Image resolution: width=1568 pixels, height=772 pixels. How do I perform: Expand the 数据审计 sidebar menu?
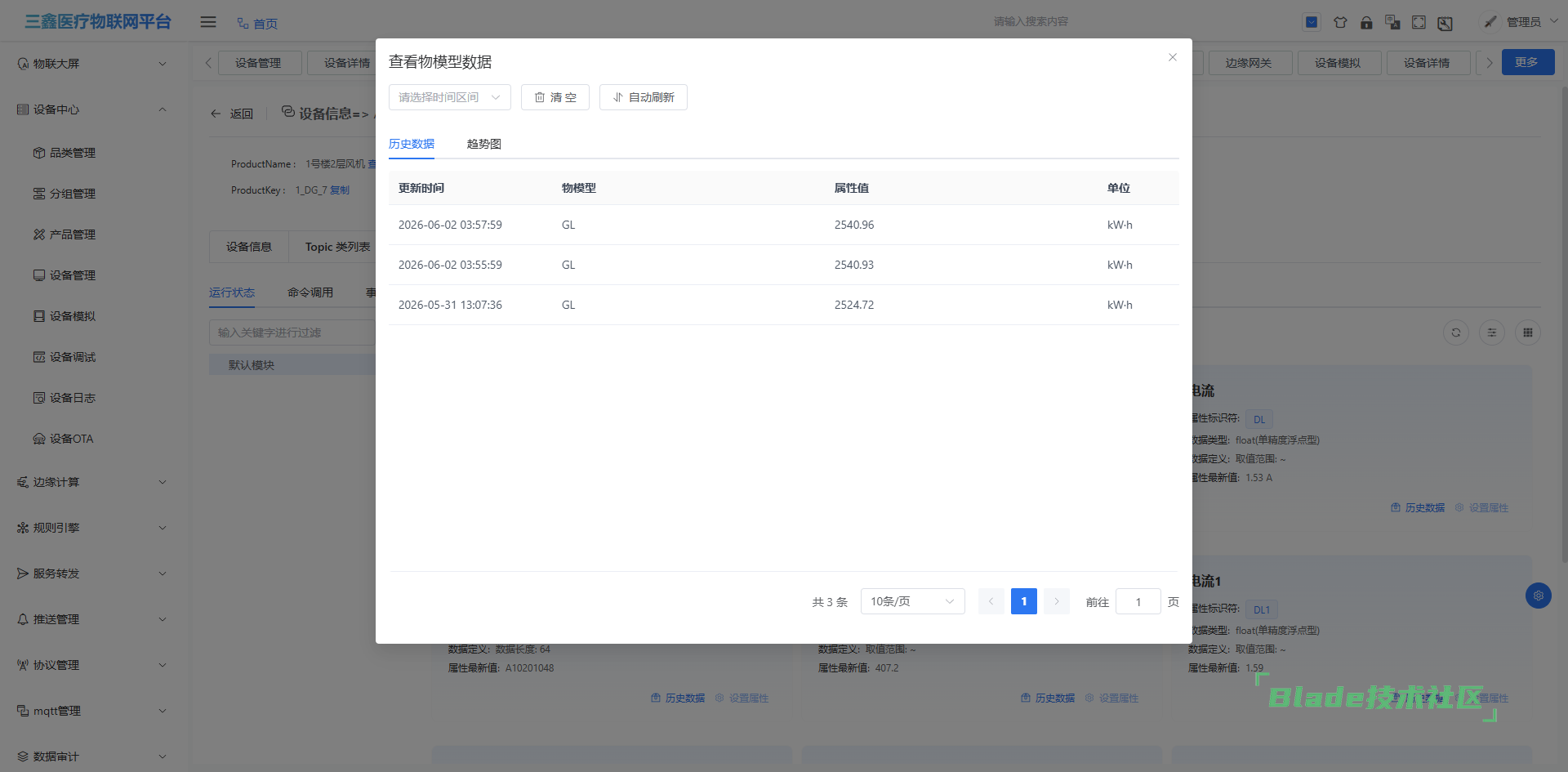coord(92,756)
